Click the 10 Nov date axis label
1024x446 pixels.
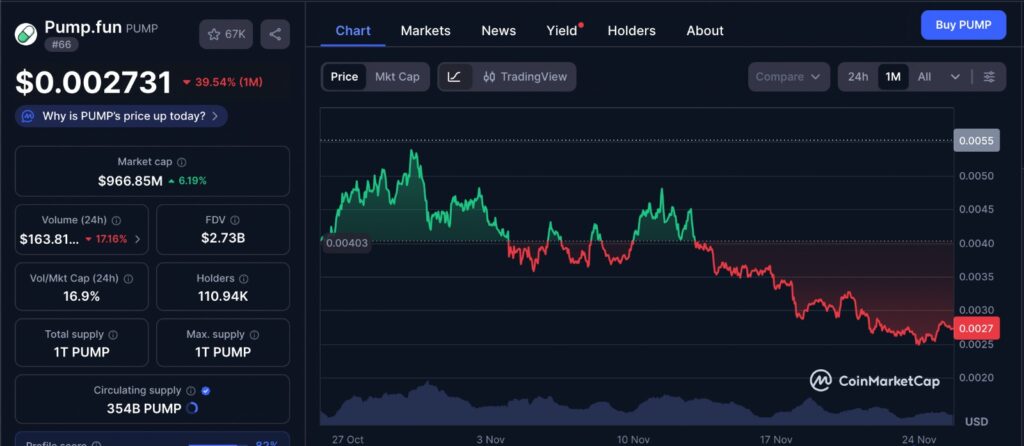[x=633, y=439]
